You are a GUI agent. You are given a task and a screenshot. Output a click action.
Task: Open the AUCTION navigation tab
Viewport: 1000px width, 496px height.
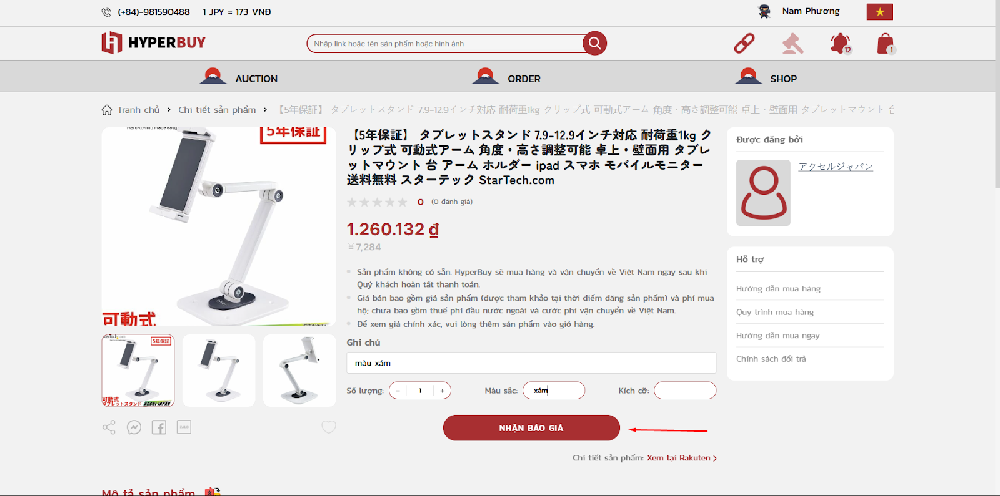pyautogui.click(x=239, y=77)
